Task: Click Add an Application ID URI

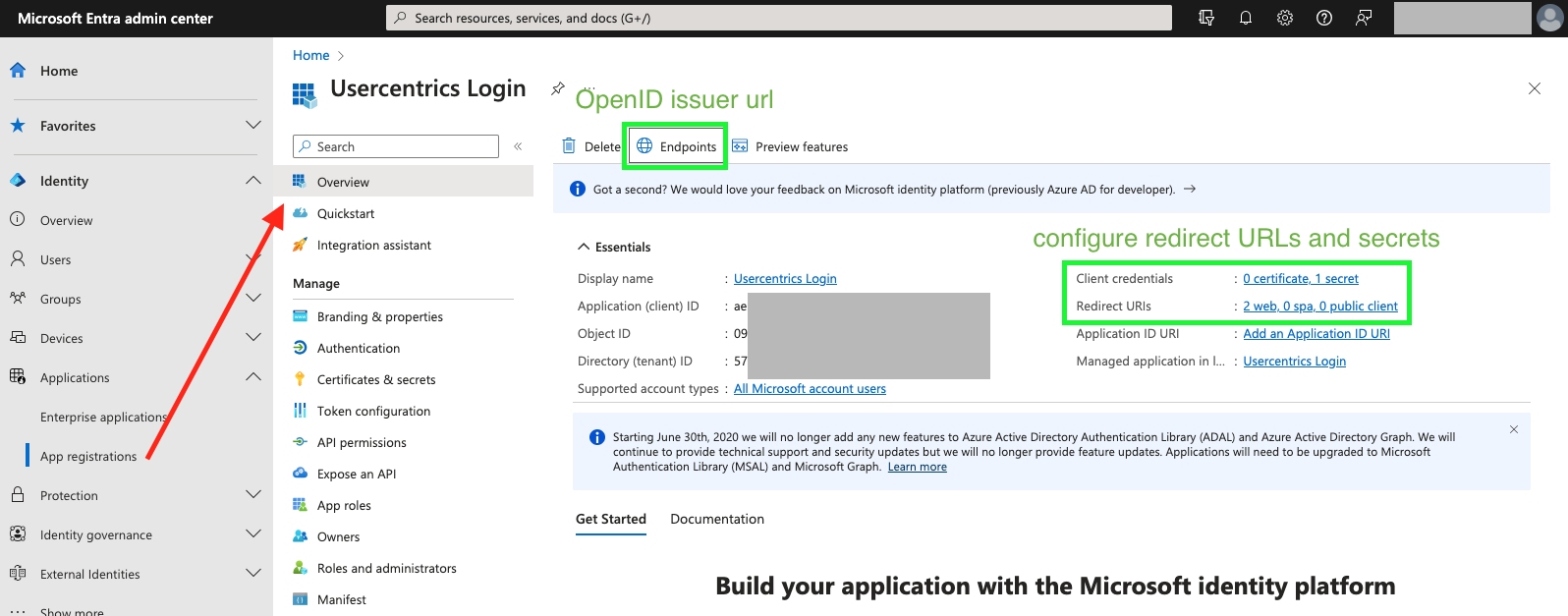Action: coord(1316,334)
